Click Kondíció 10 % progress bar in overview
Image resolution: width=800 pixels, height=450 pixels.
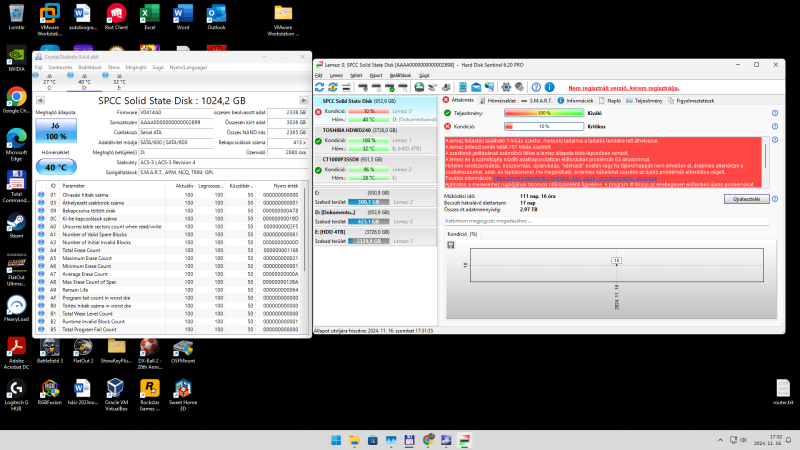pos(544,127)
